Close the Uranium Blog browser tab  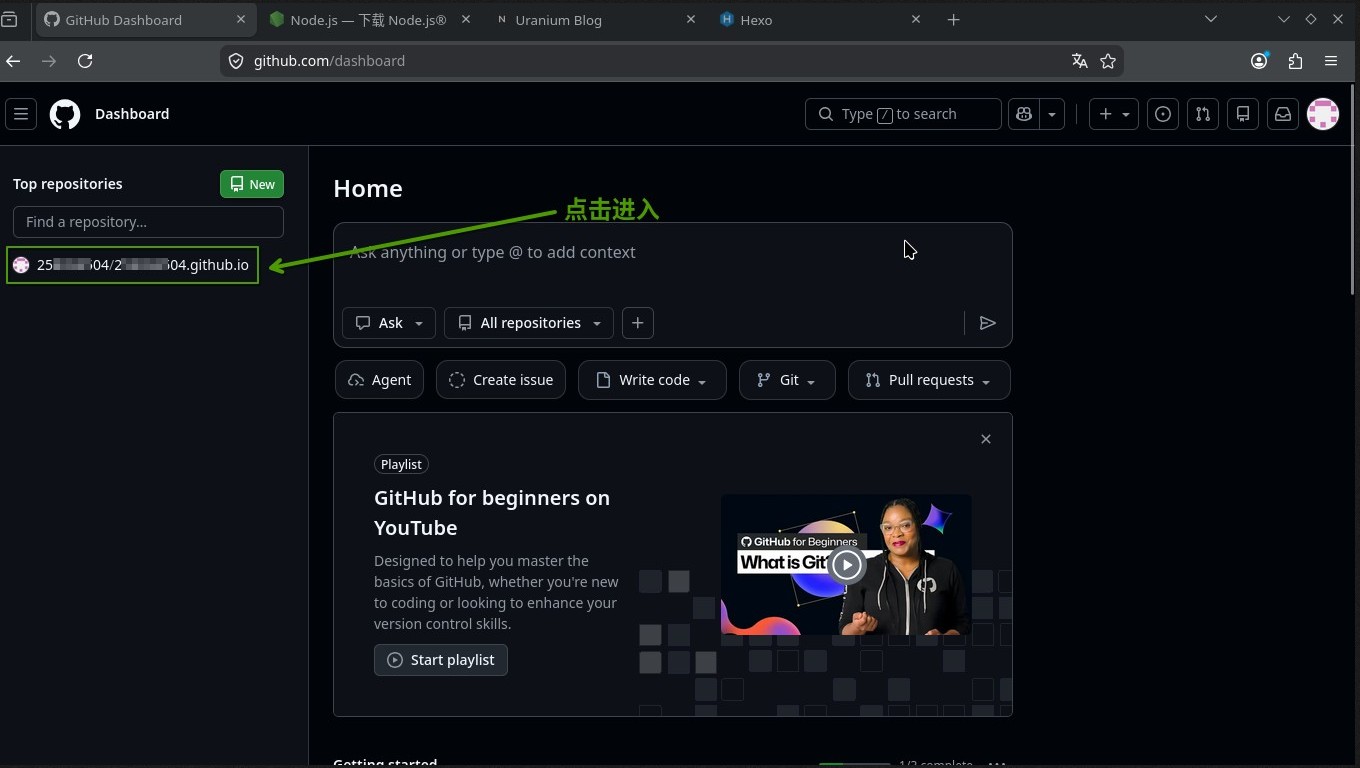pos(691,19)
